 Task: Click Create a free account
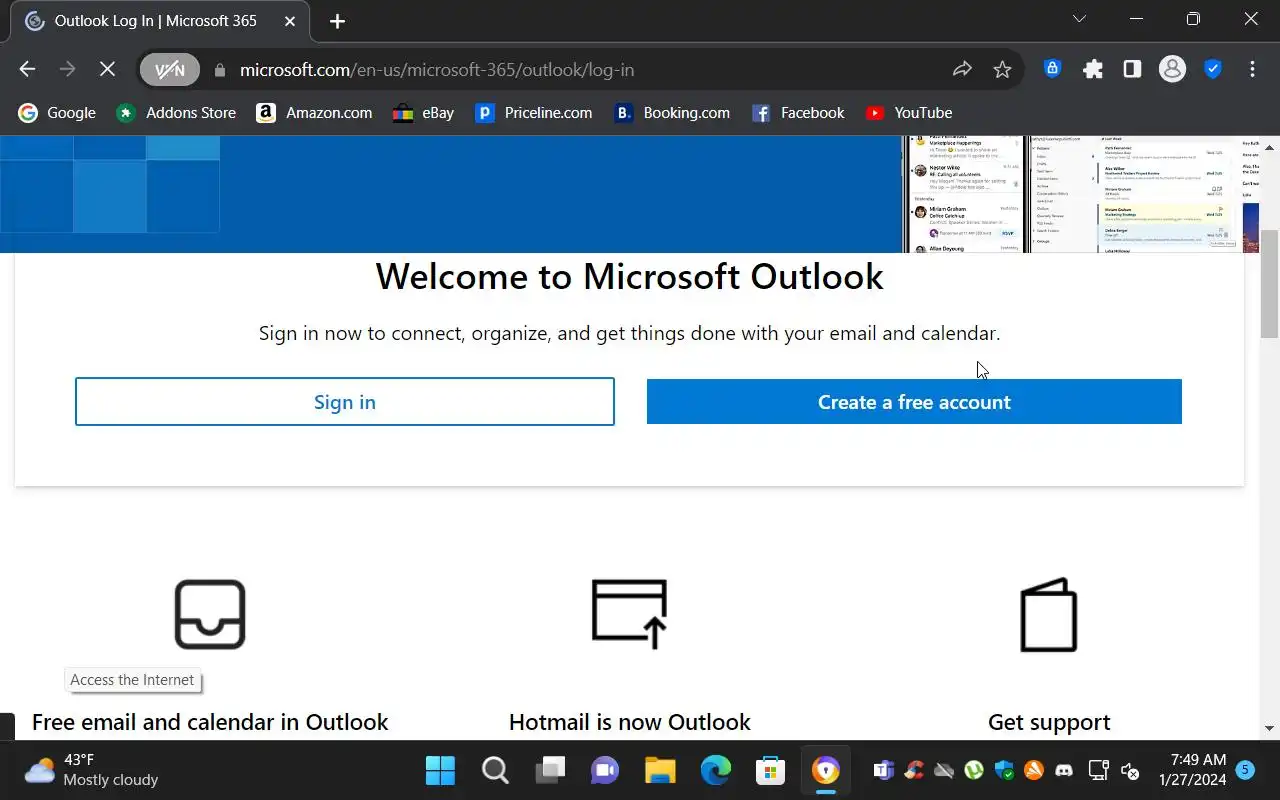(914, 402)
